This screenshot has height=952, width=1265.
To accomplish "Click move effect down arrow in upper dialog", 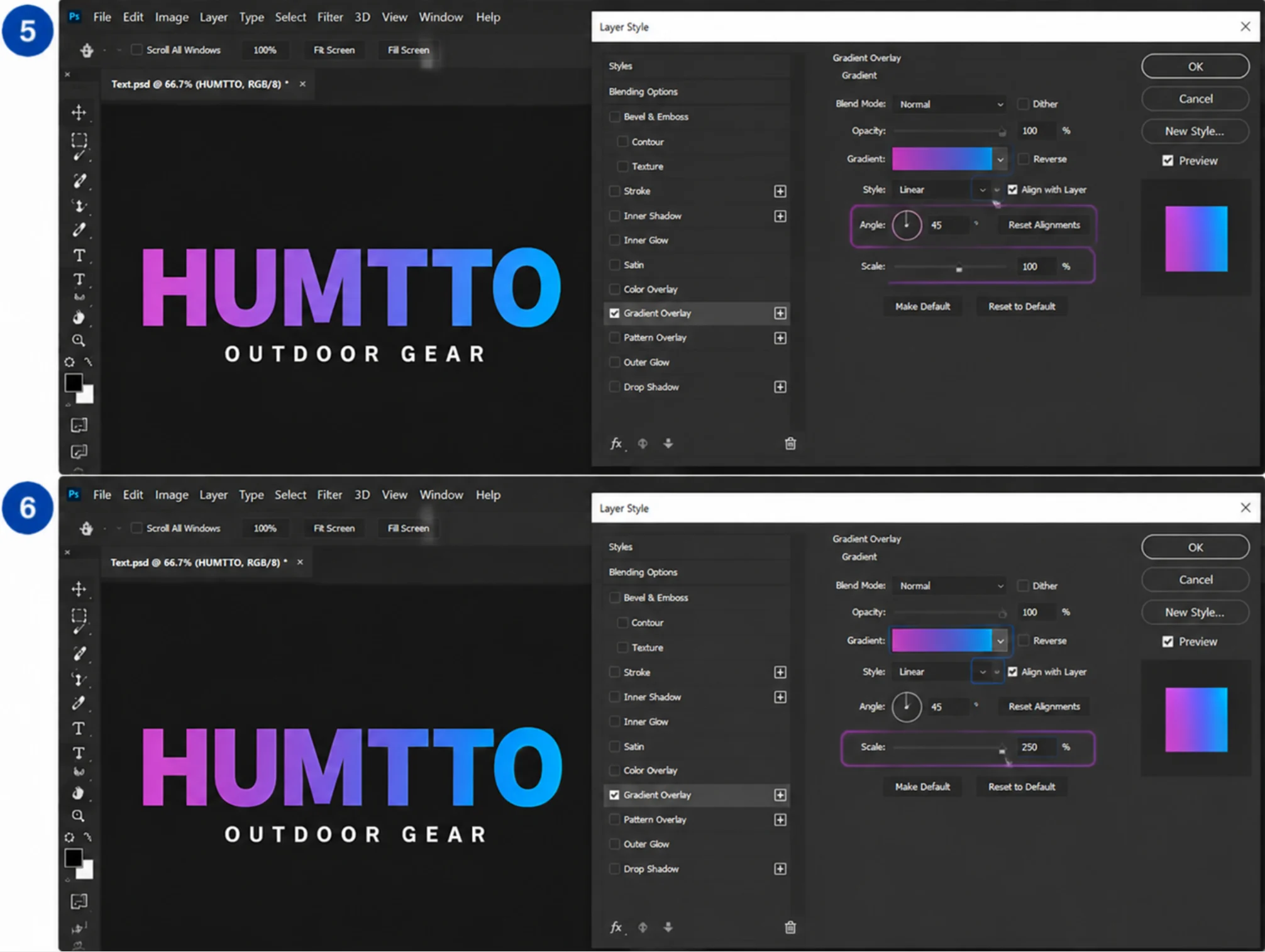I will (668, 443).
